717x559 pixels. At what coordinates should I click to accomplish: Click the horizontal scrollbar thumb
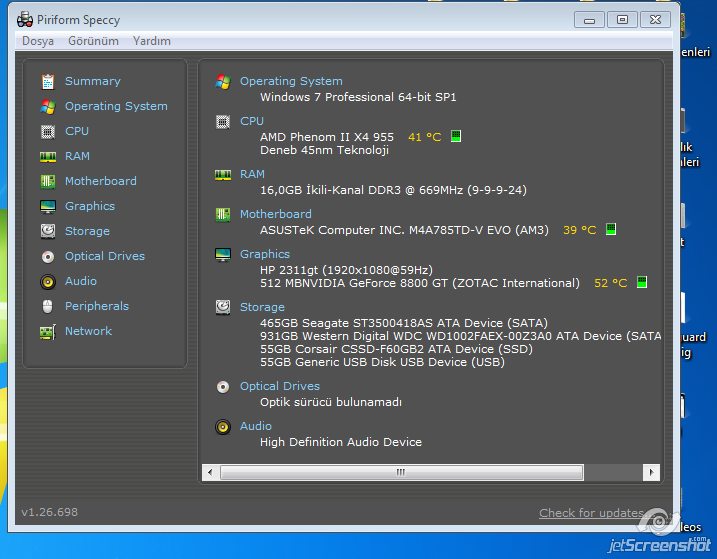(x=401, y=473)
